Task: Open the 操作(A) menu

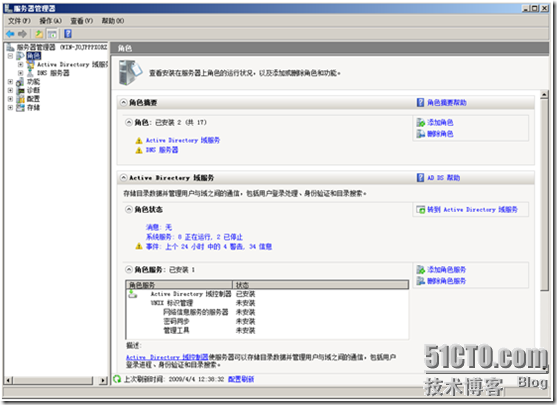Action: tap(50, 21)
